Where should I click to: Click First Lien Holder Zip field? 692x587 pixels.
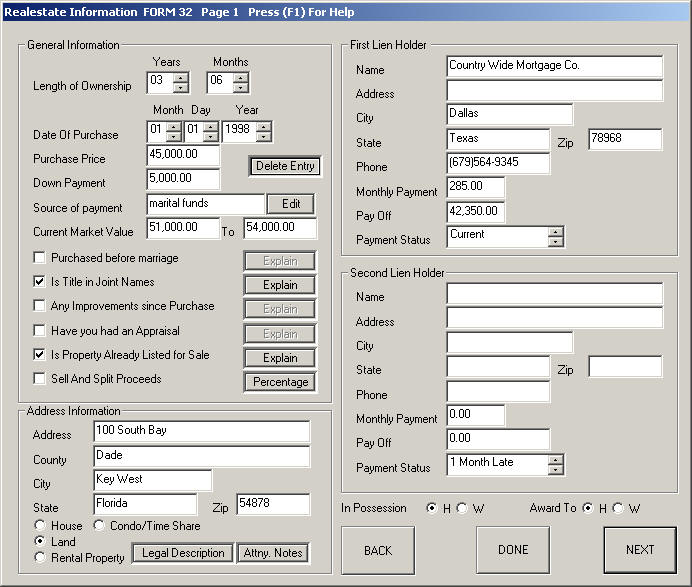click(625, 139)
